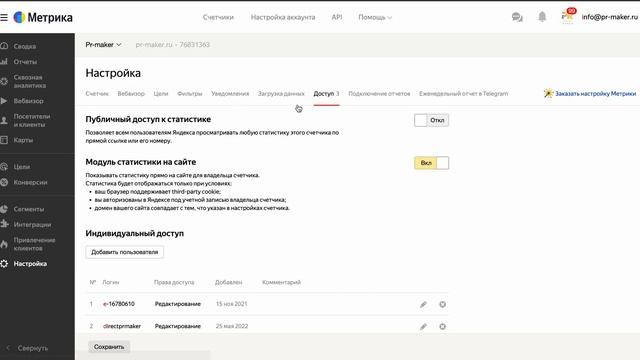Switch to the Уведомления tab
The image size is (640, 360).
[230, 93]
